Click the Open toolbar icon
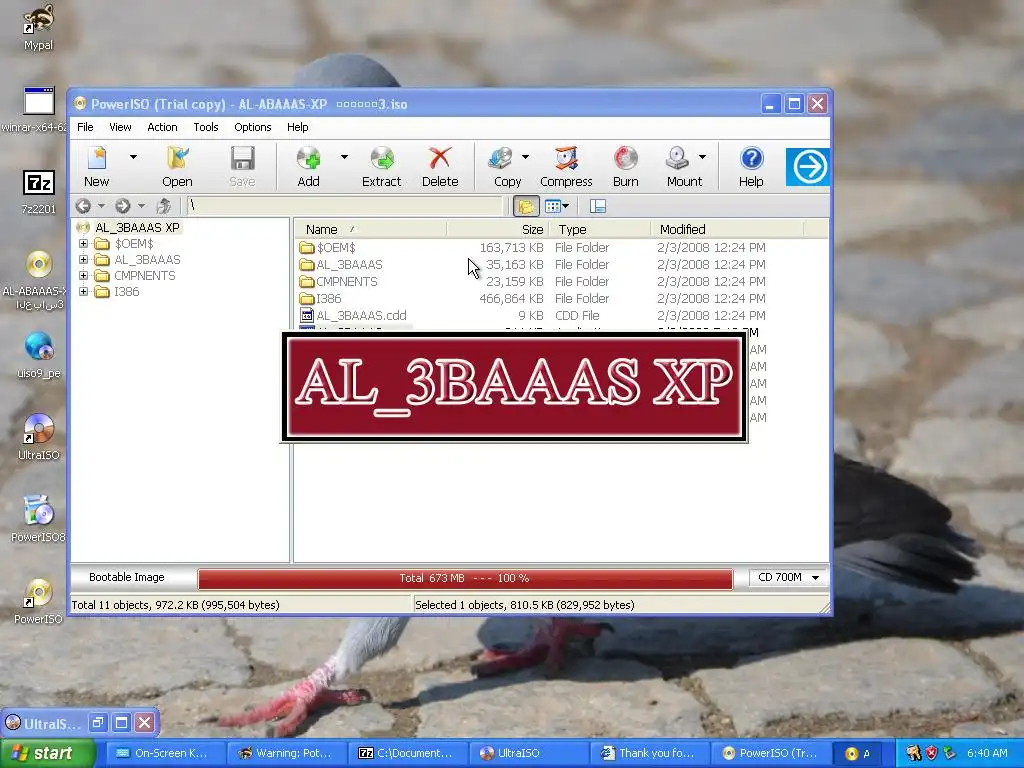The width and height of the screenshot is (1024, 768). [x=177, y=158]
